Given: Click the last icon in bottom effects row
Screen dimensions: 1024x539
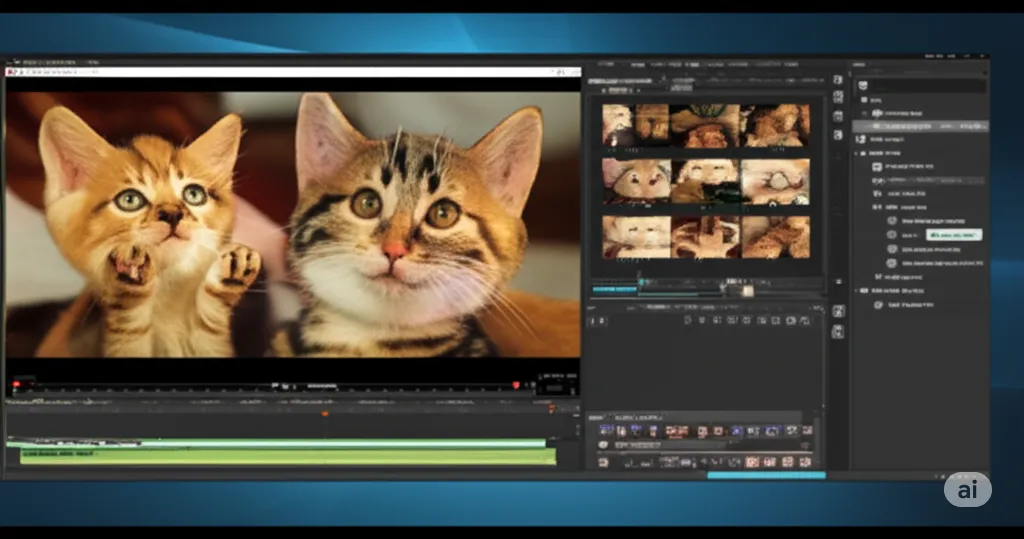Looking at the screenshot, I should (807, 431).
